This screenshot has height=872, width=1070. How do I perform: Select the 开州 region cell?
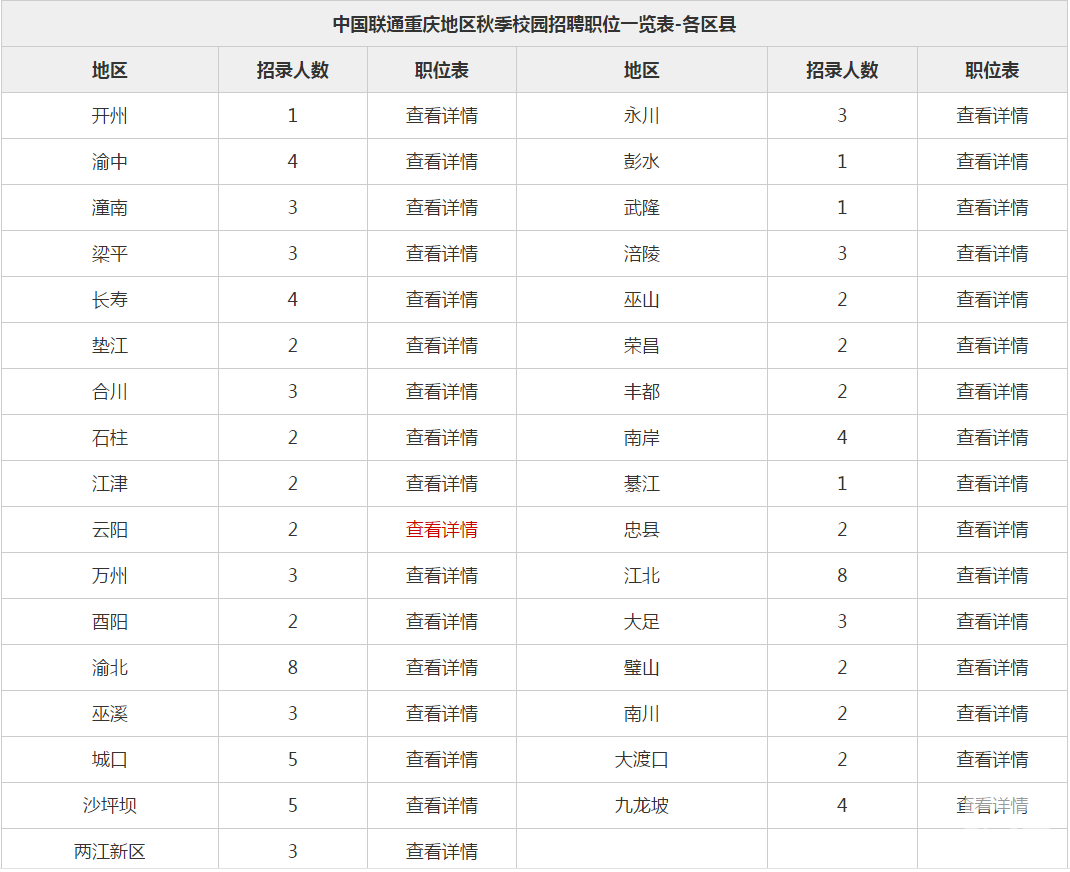[x=110, y=115]
